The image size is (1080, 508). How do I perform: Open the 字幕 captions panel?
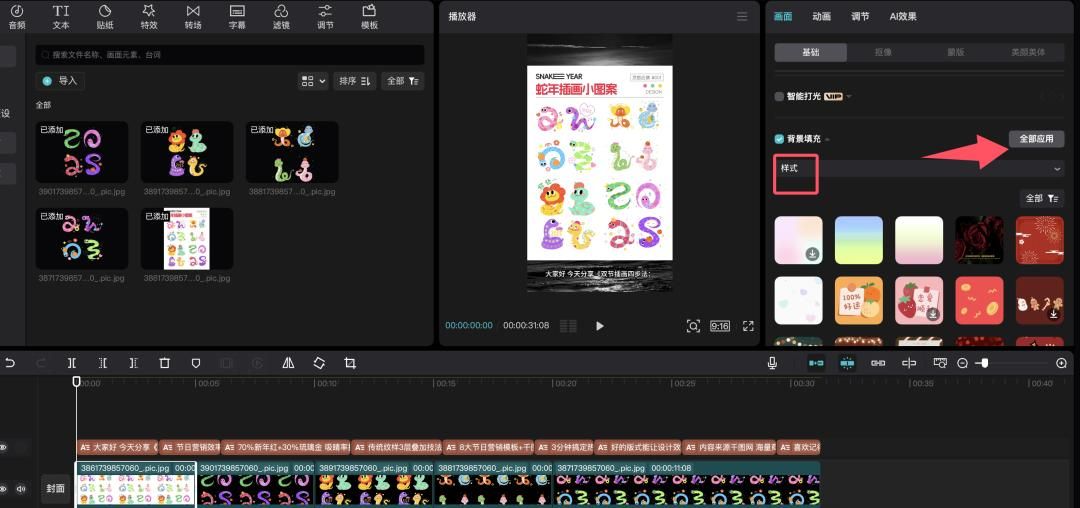coord(237,17)
